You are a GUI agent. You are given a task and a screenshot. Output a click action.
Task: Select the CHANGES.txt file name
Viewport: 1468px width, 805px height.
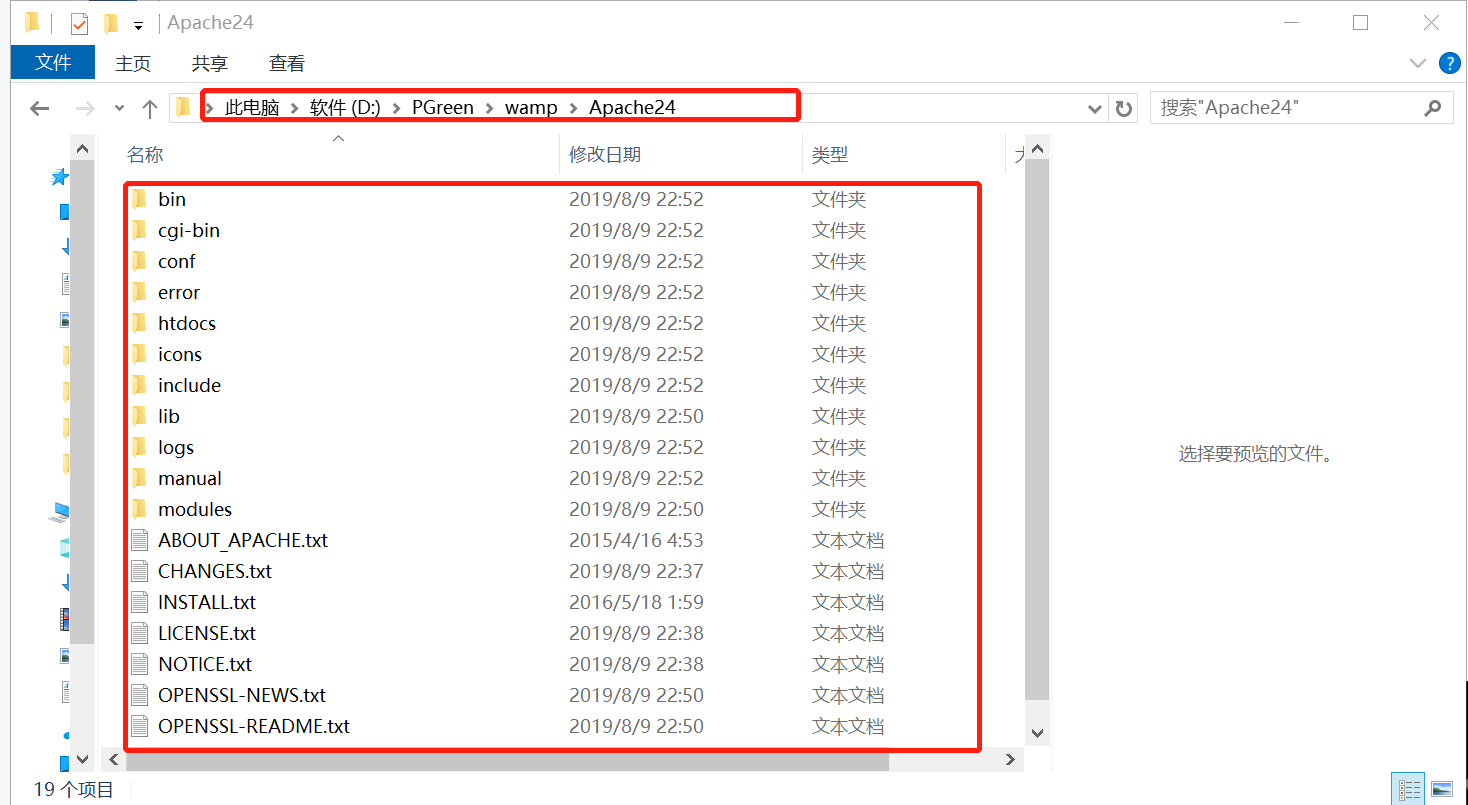coord(215,571)
